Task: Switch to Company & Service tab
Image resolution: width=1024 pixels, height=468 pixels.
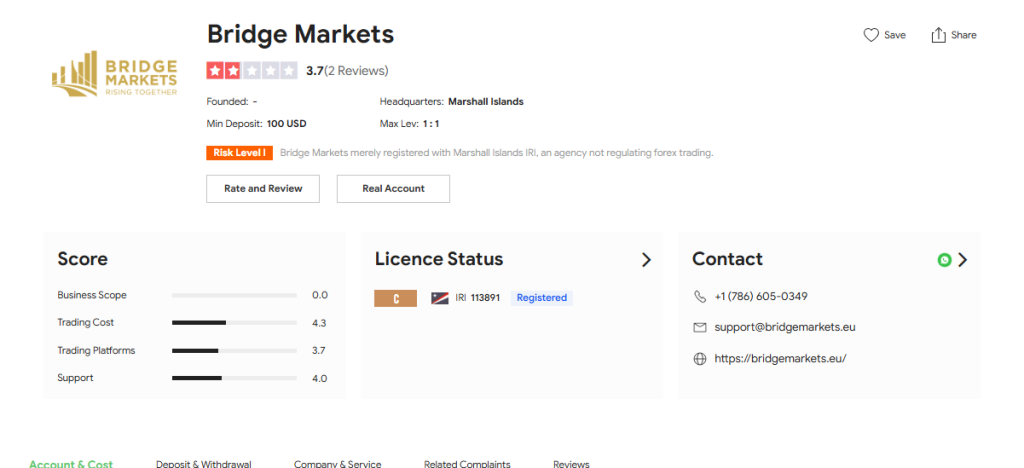Action: (338, 463)
